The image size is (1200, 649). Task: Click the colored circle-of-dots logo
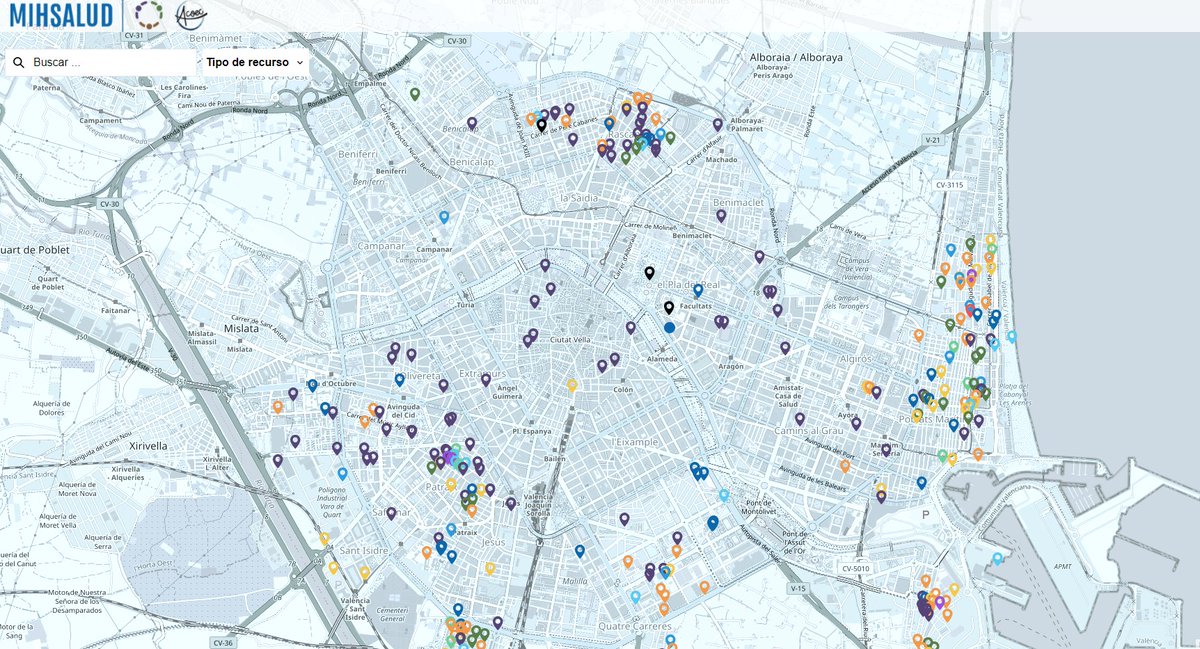pyautogui.click(x=149, y=15)
